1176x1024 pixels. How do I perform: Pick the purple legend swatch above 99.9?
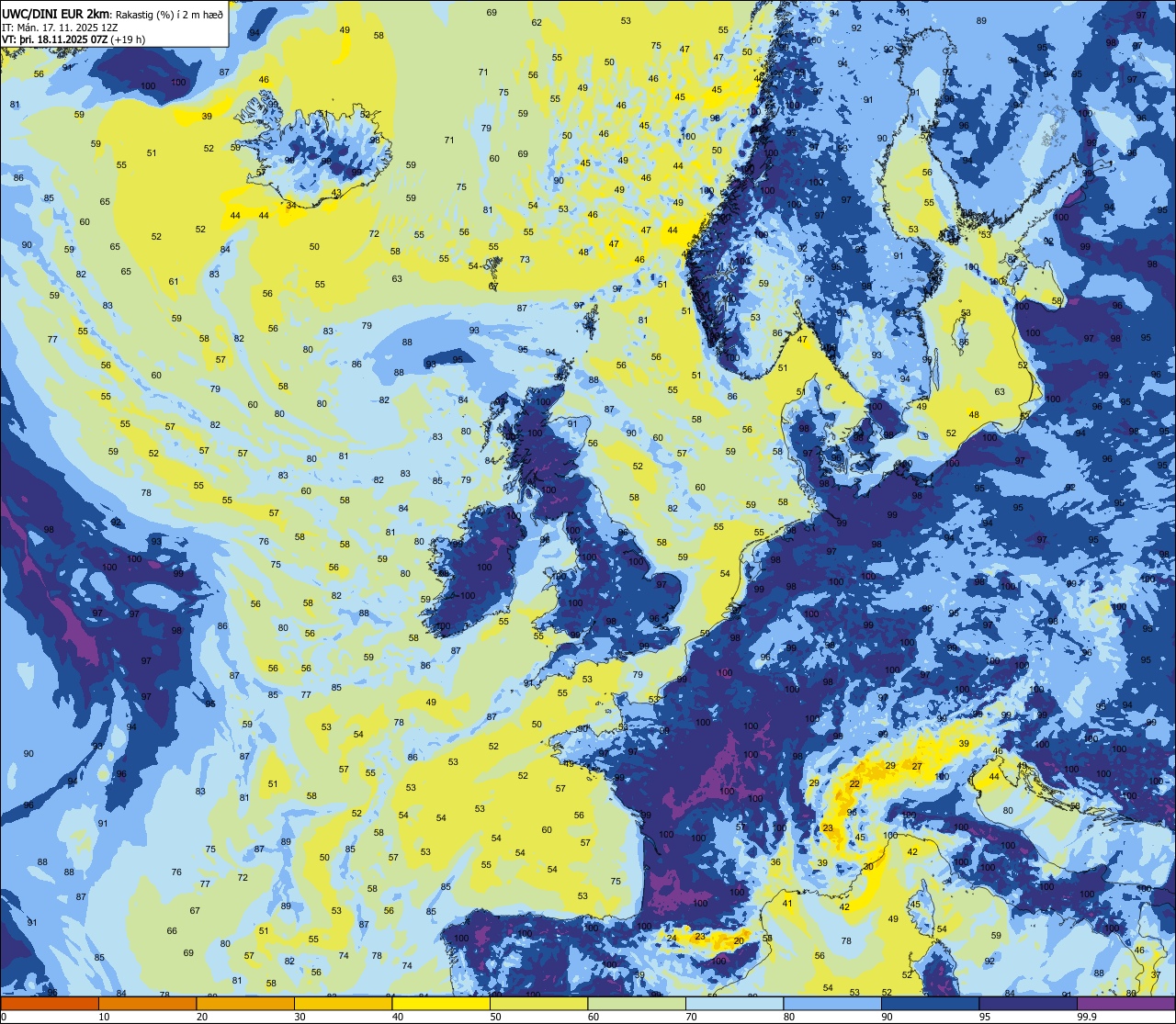[x=1126, y=1003]
